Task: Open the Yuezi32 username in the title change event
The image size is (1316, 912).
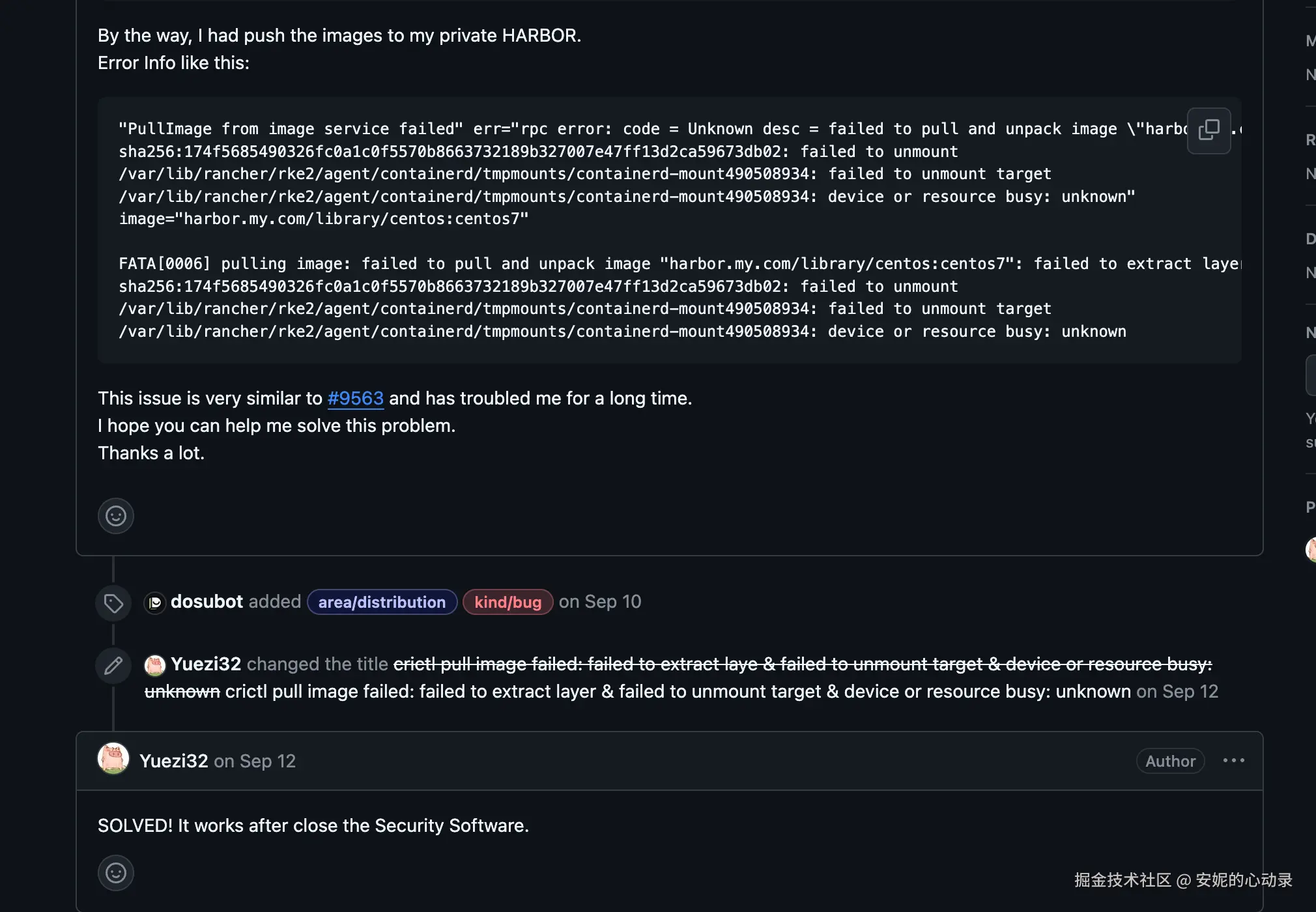Action: coord(206,664)
